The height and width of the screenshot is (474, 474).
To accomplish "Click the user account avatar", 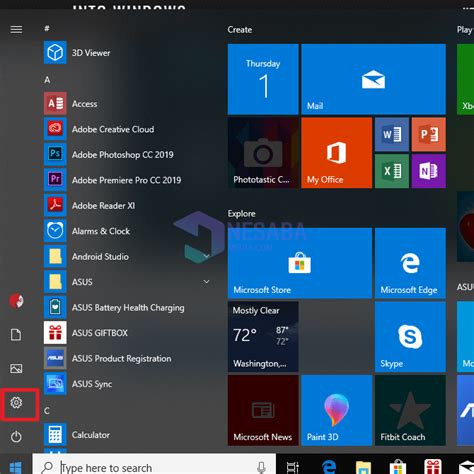I will [16, 301].
